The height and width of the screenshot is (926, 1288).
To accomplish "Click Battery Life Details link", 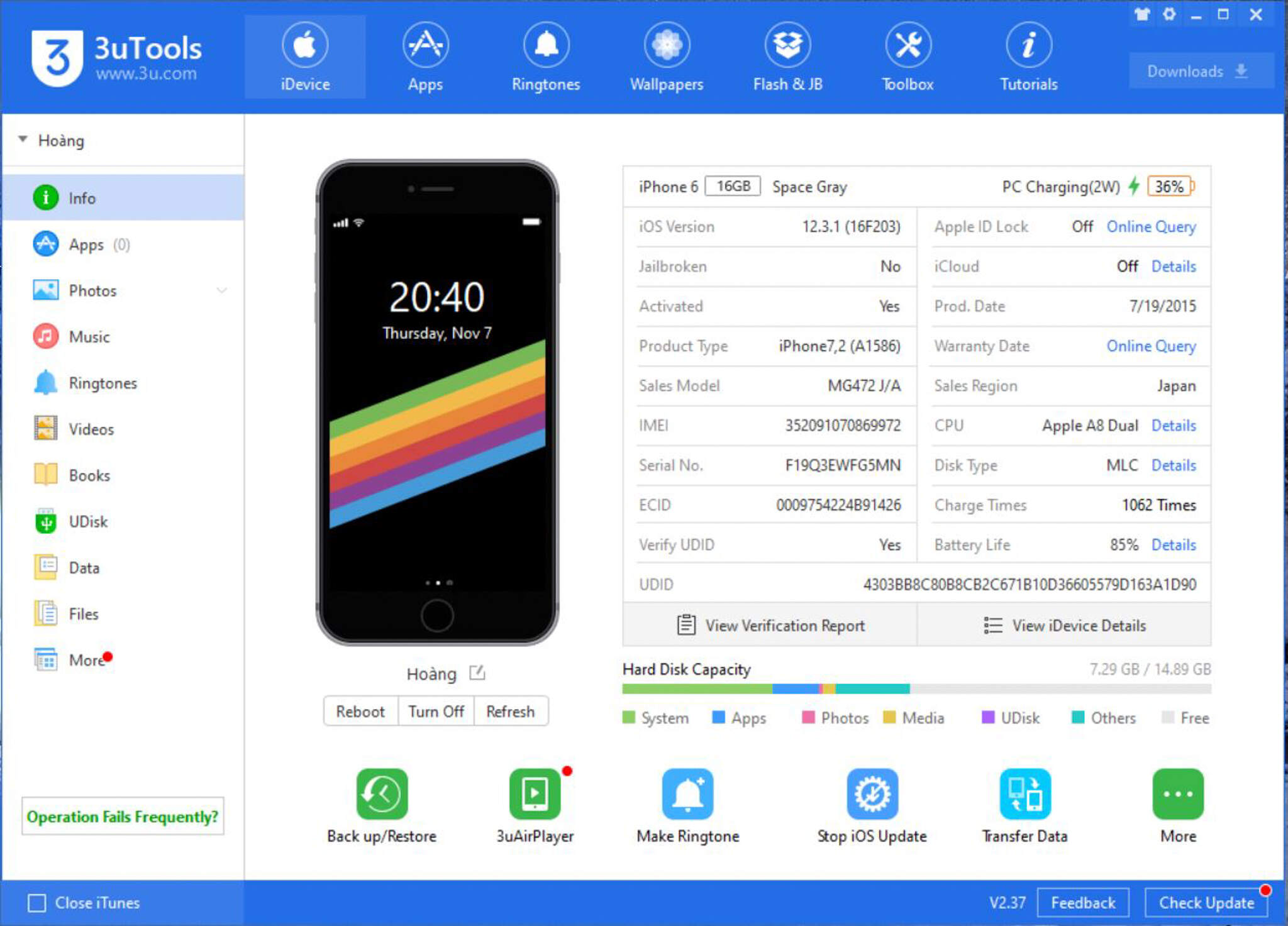I will coord(1173,545).
